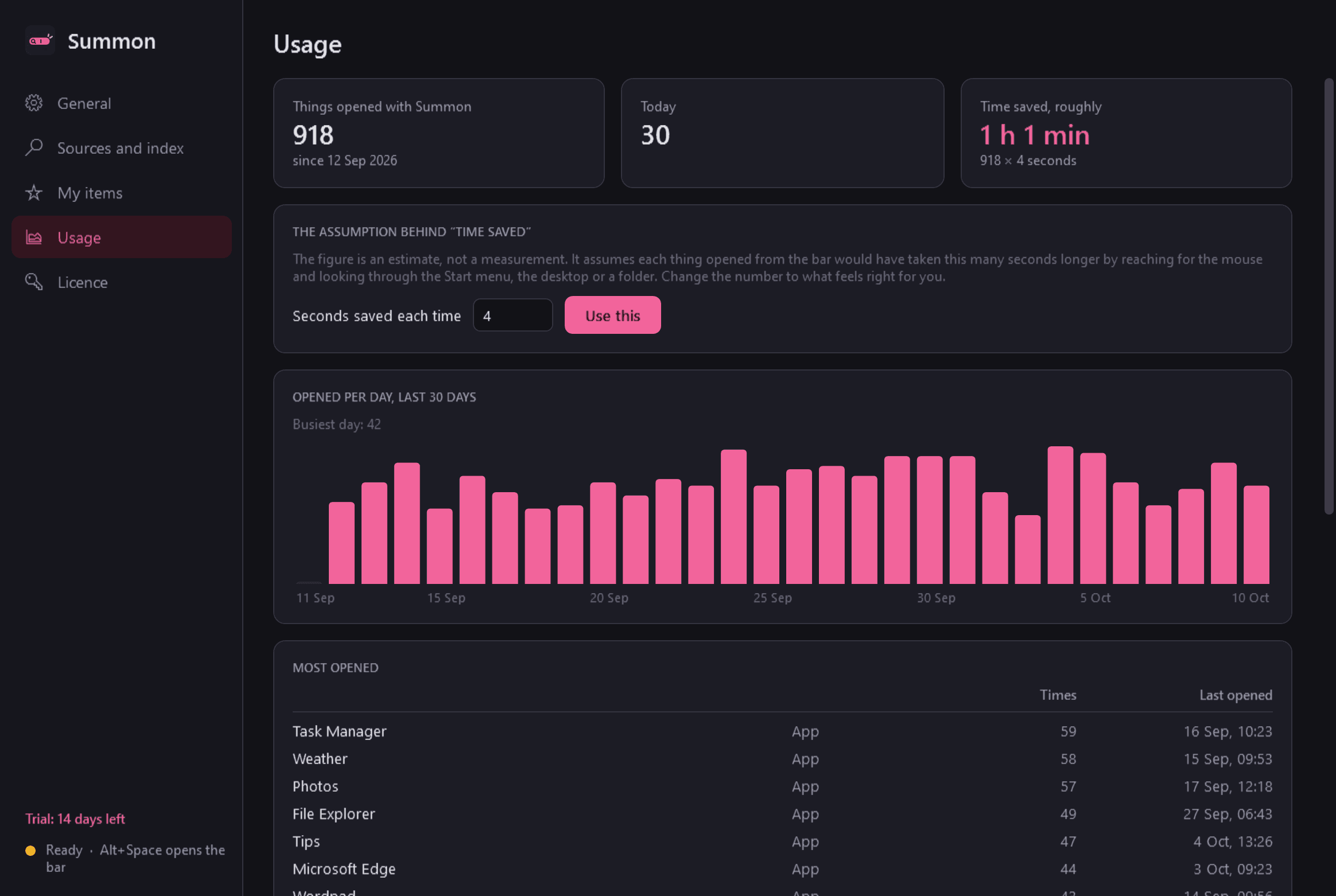1336x896 pixels.
Task: Open General settings via gear icon
Action: [34, 103]
